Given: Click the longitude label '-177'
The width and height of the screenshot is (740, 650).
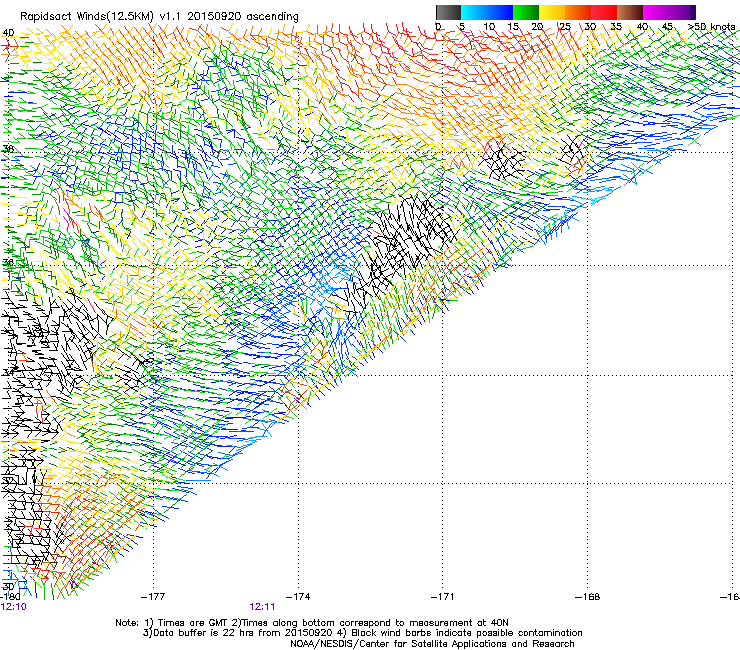Looking at the screenshot, I should (153, 597).
